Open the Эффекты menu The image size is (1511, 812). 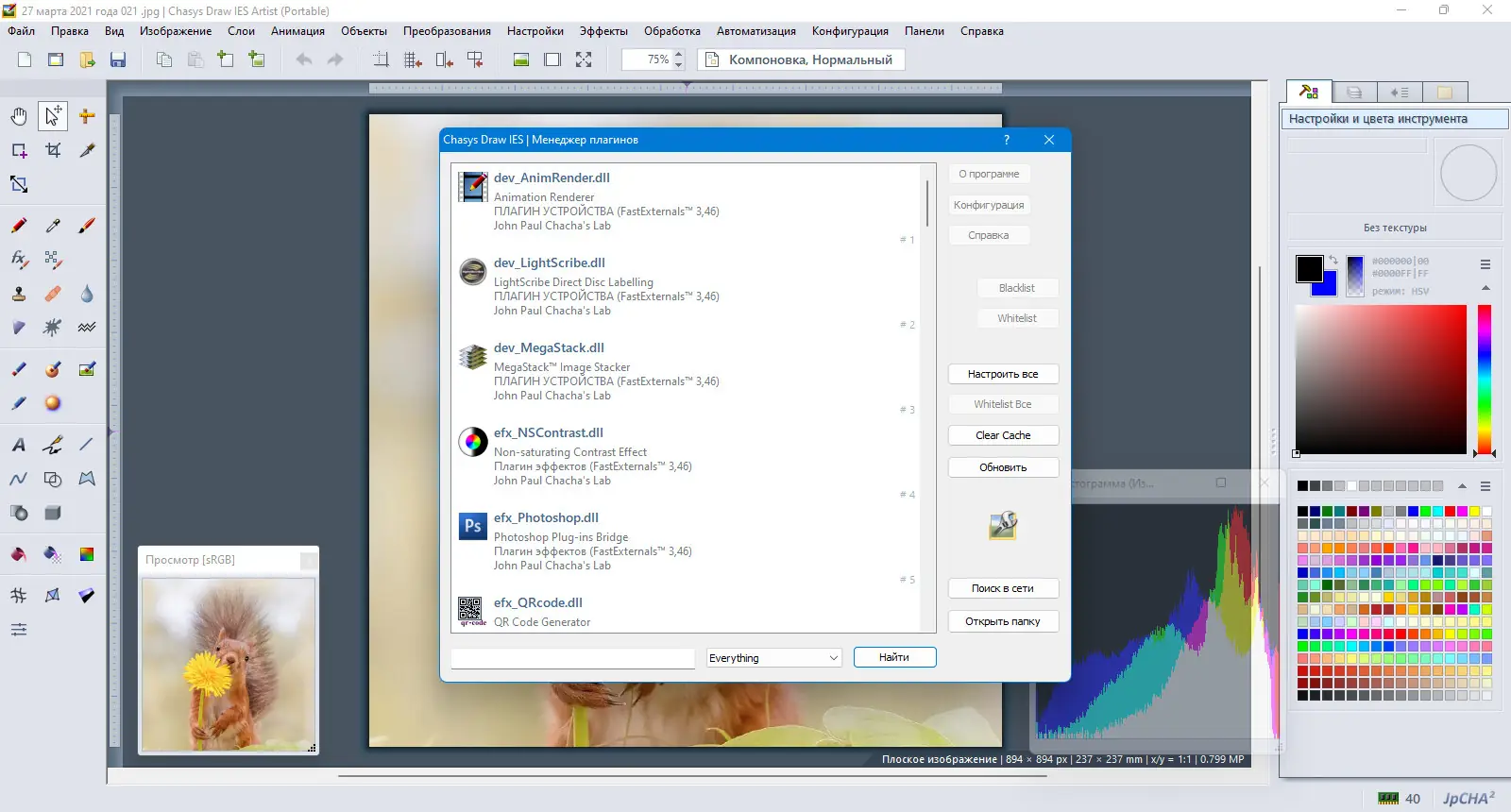(x=603, y=31)
